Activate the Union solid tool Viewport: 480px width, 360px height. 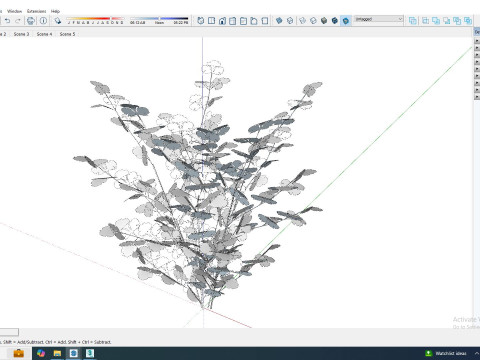[x=436, y=21]
